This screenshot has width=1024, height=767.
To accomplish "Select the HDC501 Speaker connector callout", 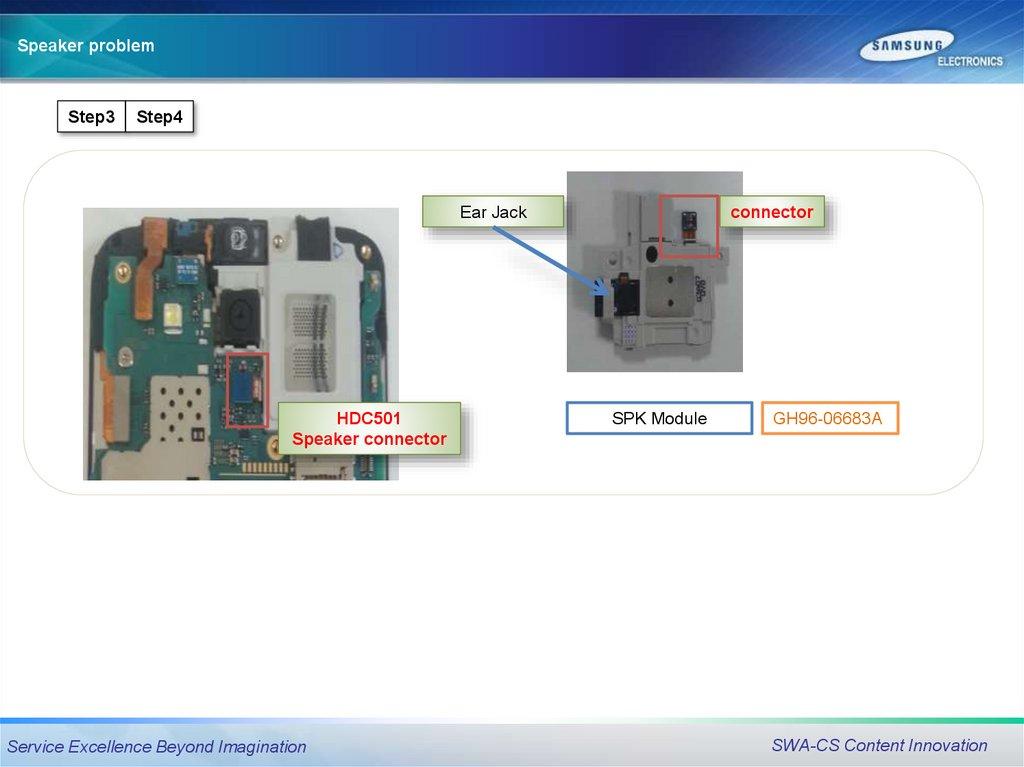I will 369,429.
